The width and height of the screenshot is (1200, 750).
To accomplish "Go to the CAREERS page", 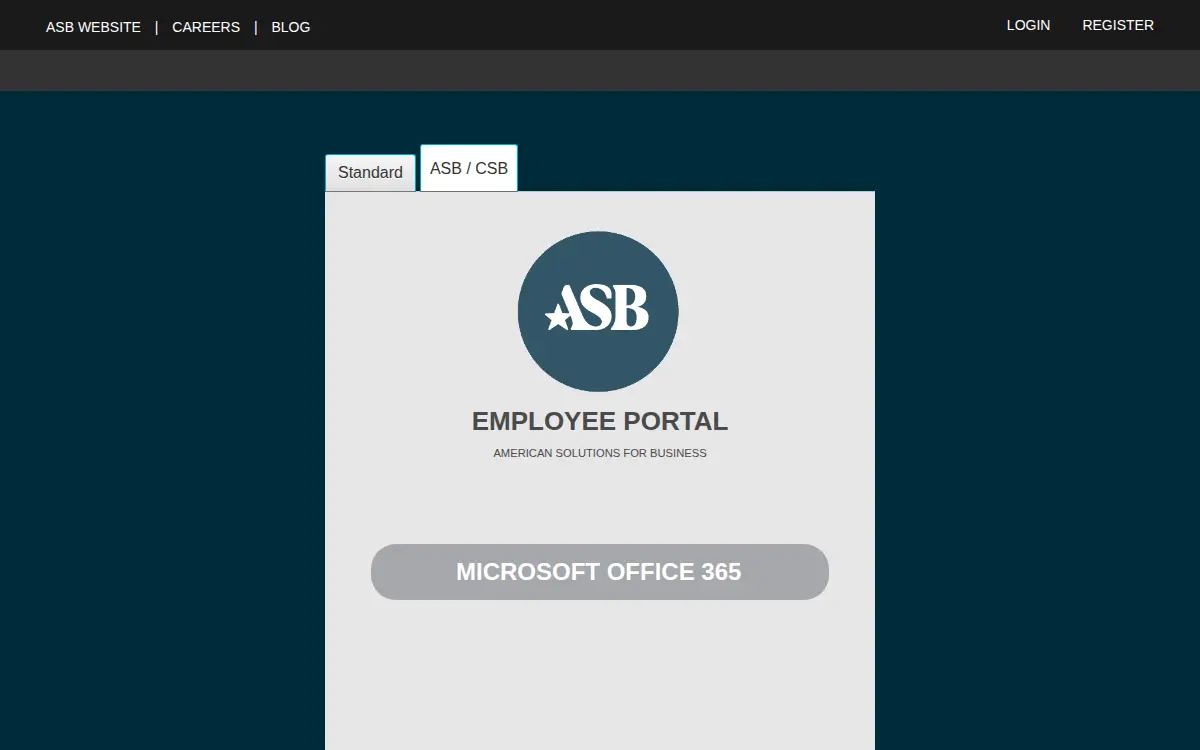I will pyautogui.click(x=206, y=27).
